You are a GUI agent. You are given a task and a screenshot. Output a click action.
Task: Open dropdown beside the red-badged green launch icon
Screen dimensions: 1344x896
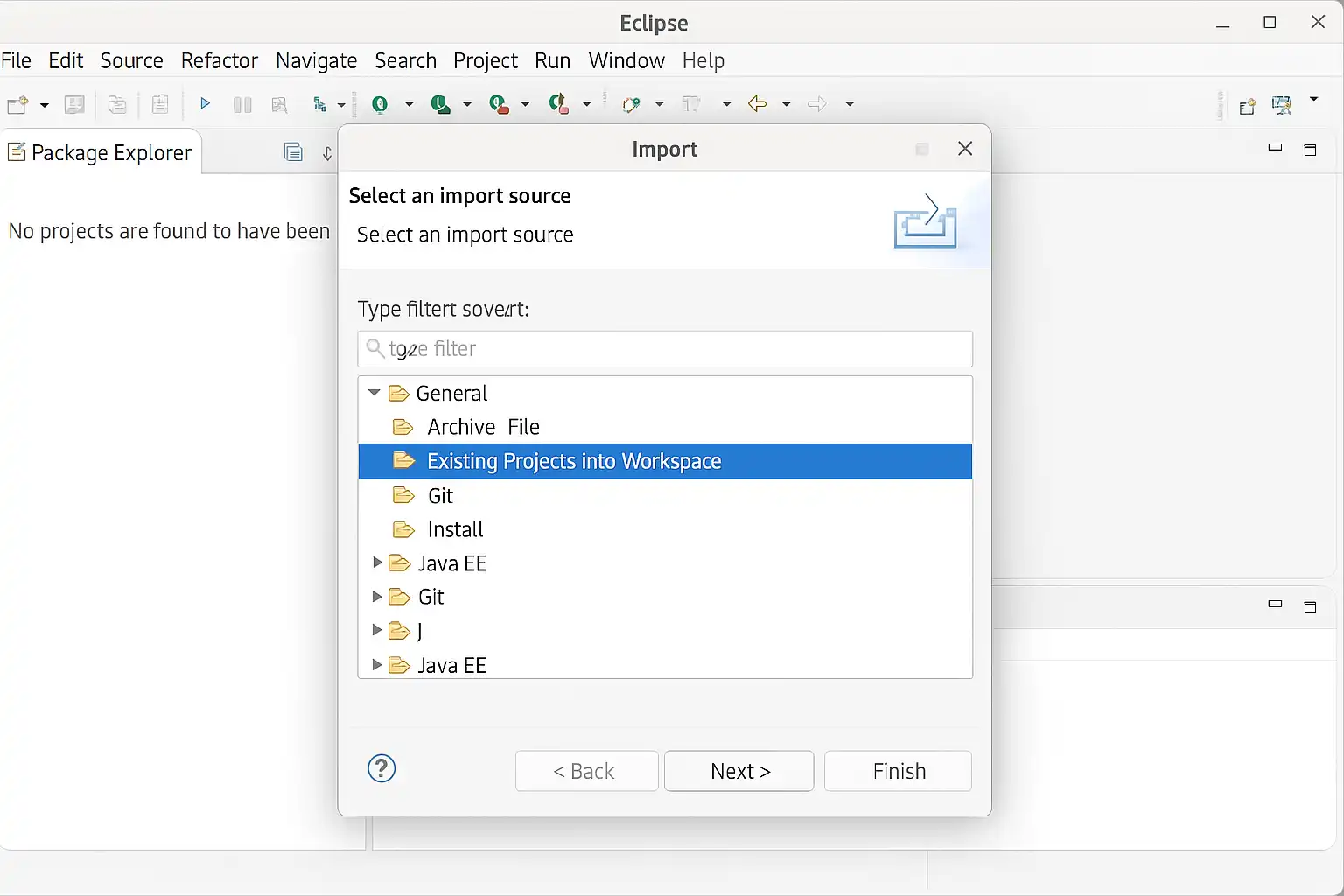click(x=525, y=104)
